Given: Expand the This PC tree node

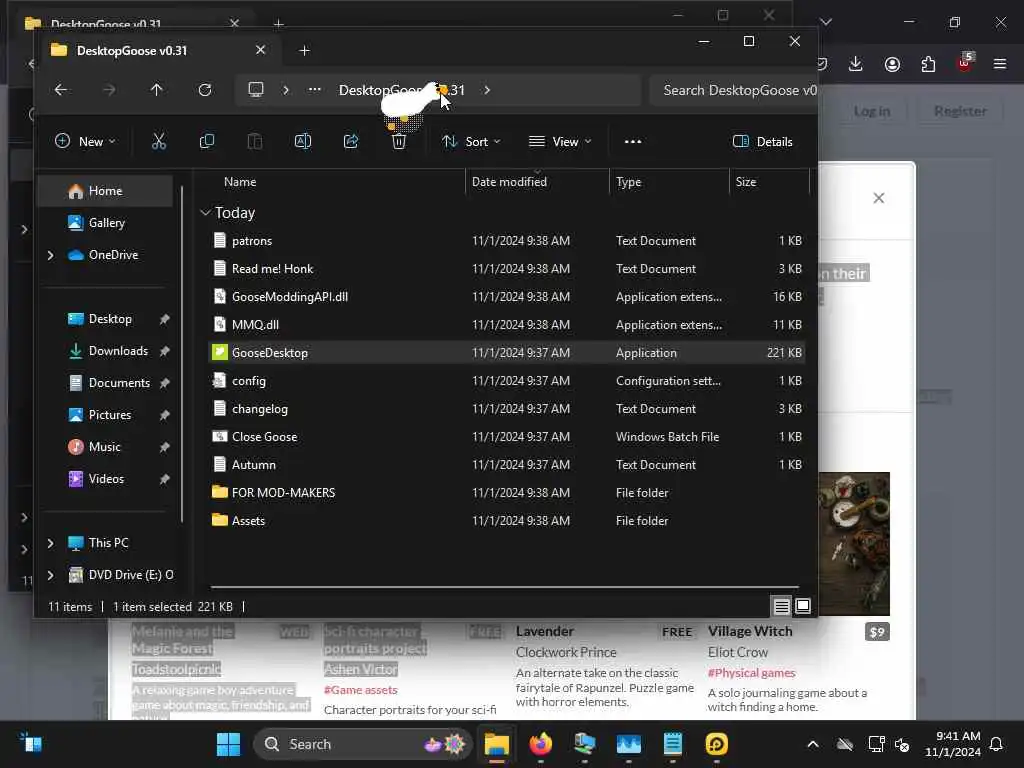Looking at the screenshot, I should pyautogui.click(x=50, y=543).
